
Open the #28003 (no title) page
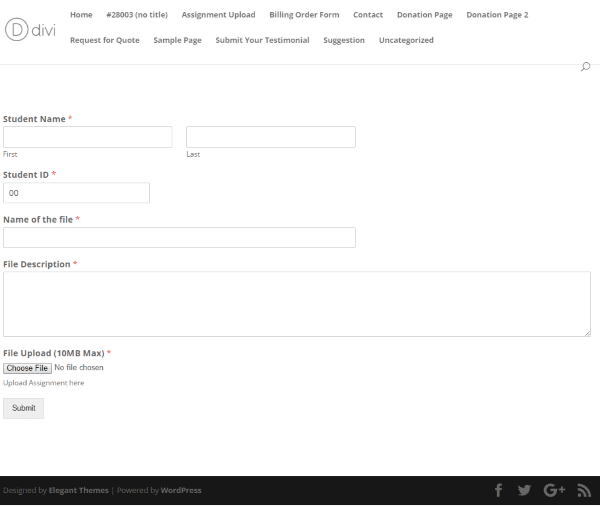pos(137,15)
